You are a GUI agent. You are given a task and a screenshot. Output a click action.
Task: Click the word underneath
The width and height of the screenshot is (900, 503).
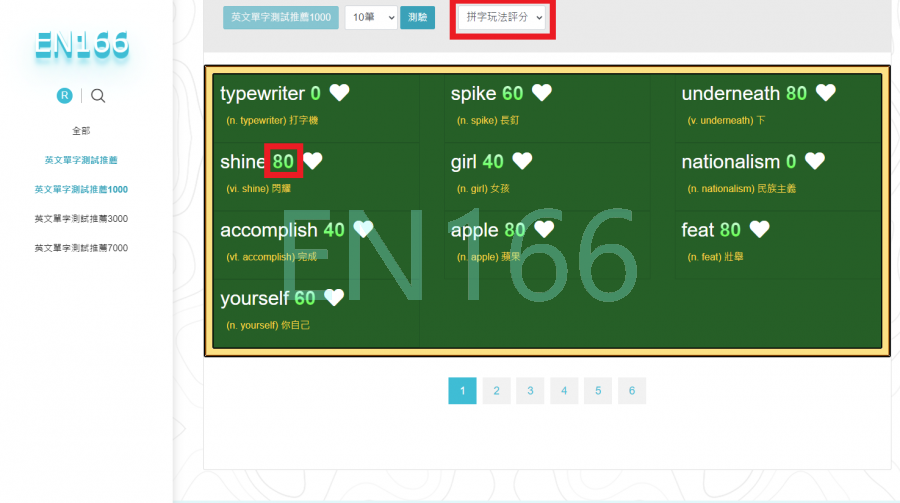(731, 94)
